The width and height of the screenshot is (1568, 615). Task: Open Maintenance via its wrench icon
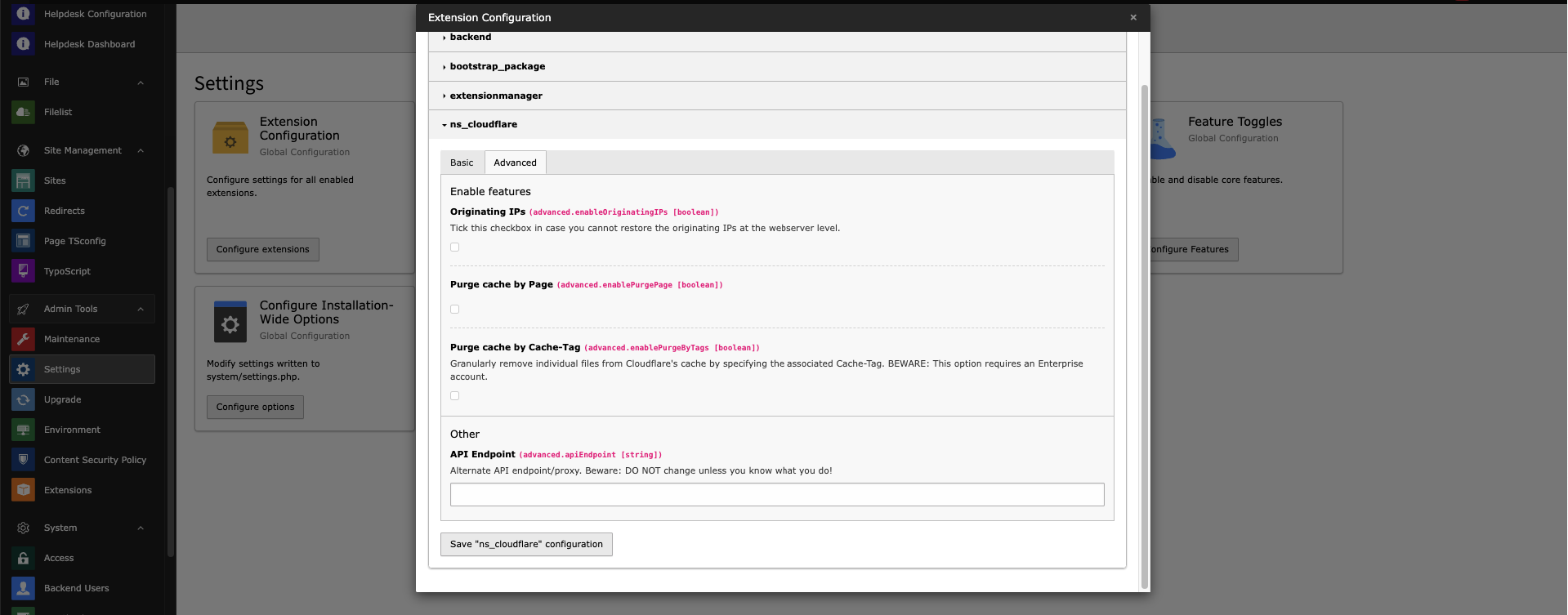click(23, 339)
